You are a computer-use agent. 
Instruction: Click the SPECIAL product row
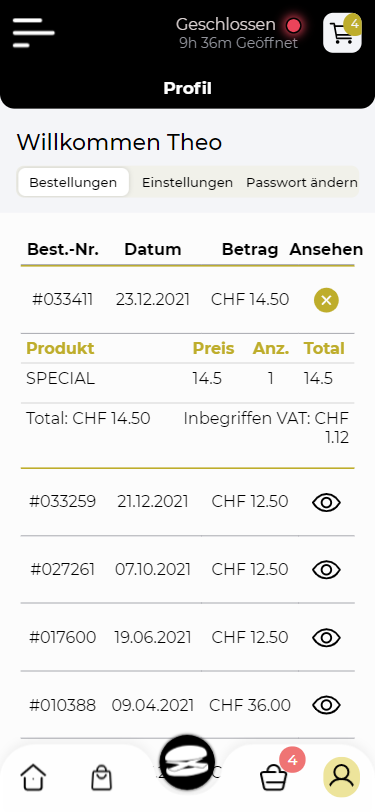(188, 379)
